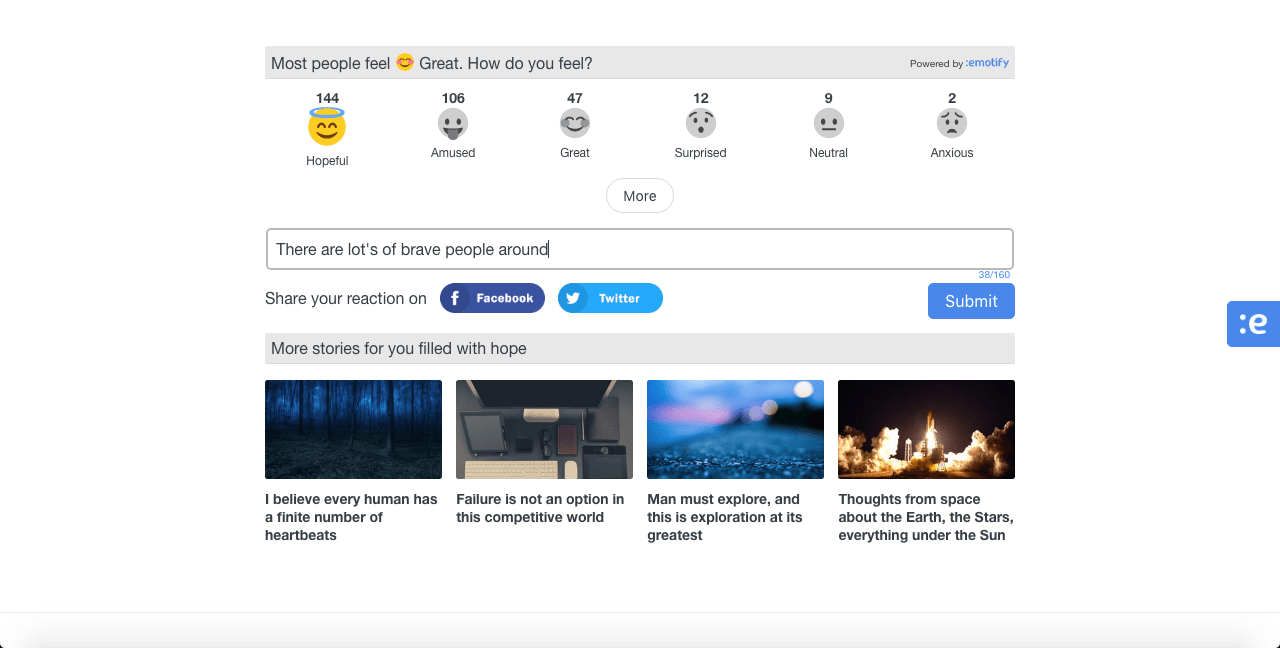
Task: Select the Anxious emoji reaction
Action: (x=951, y=123)
